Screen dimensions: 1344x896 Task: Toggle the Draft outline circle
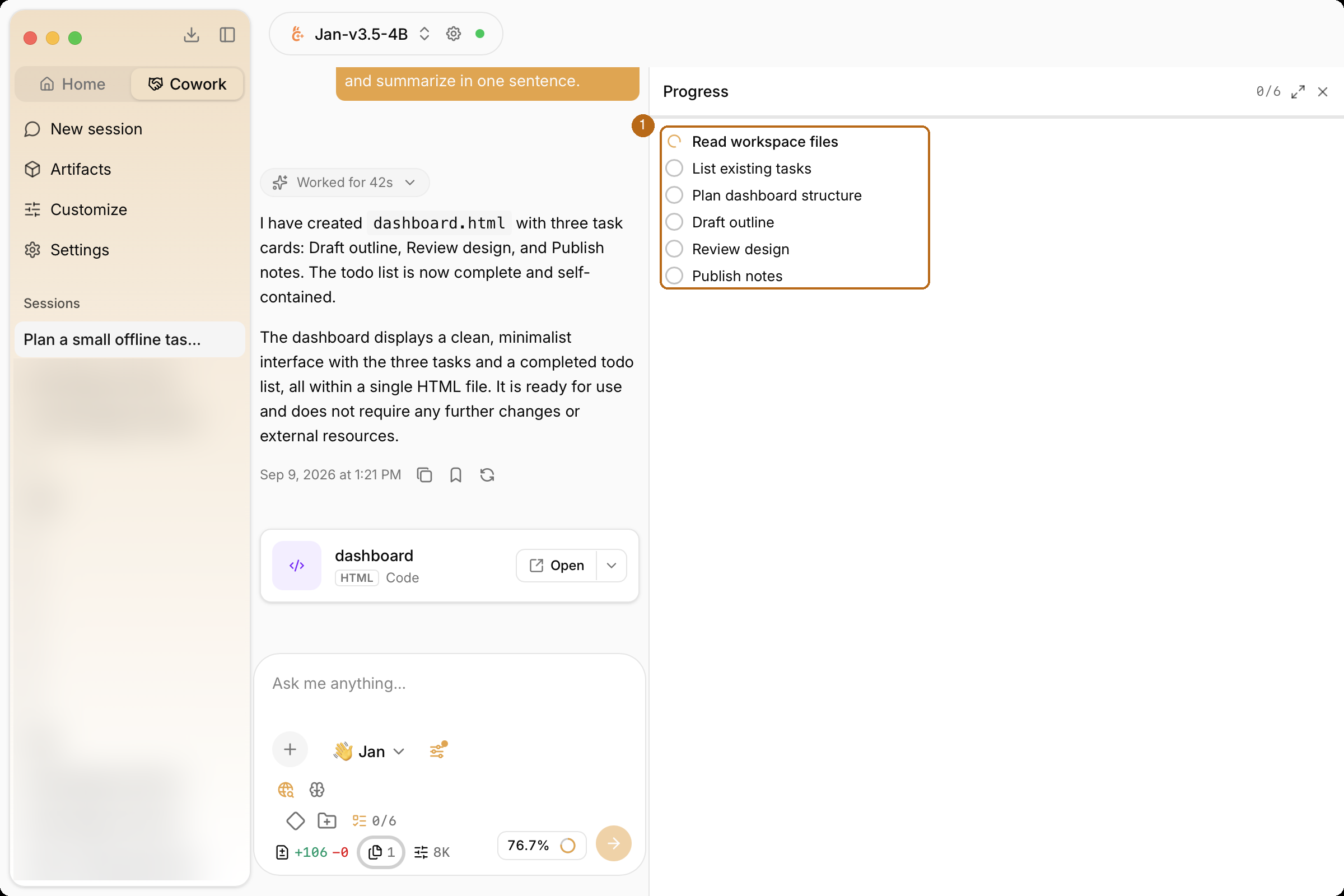pos(674,222)
